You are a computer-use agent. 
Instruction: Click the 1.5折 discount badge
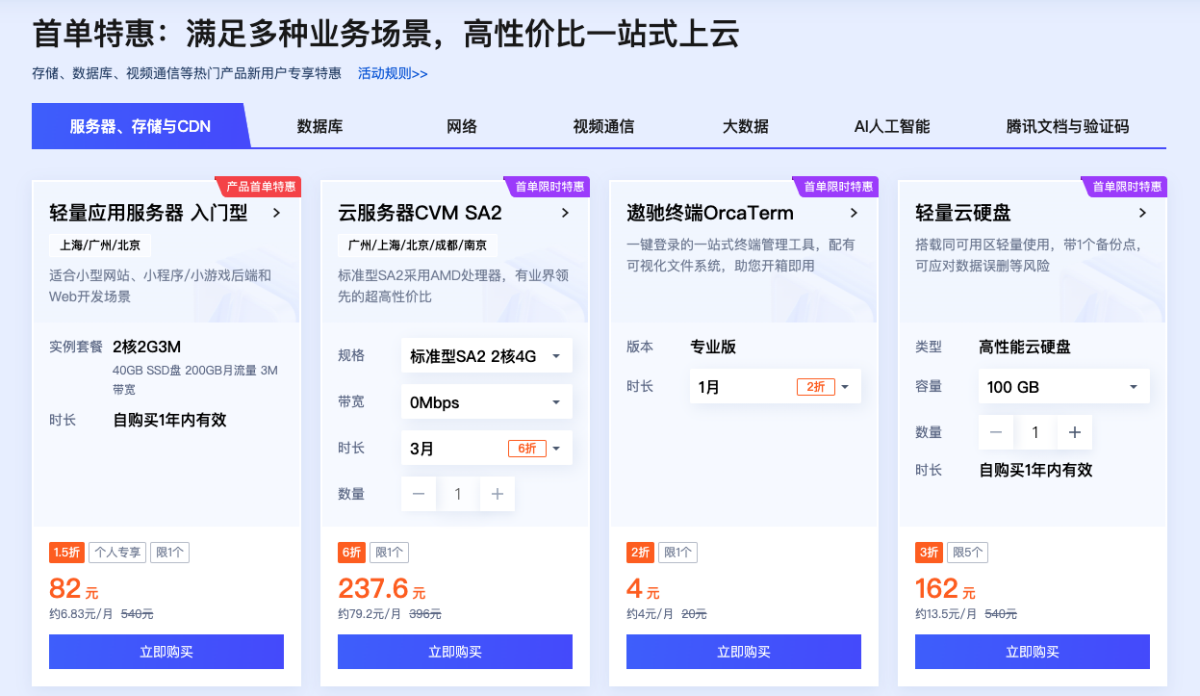tap(67, 552)
